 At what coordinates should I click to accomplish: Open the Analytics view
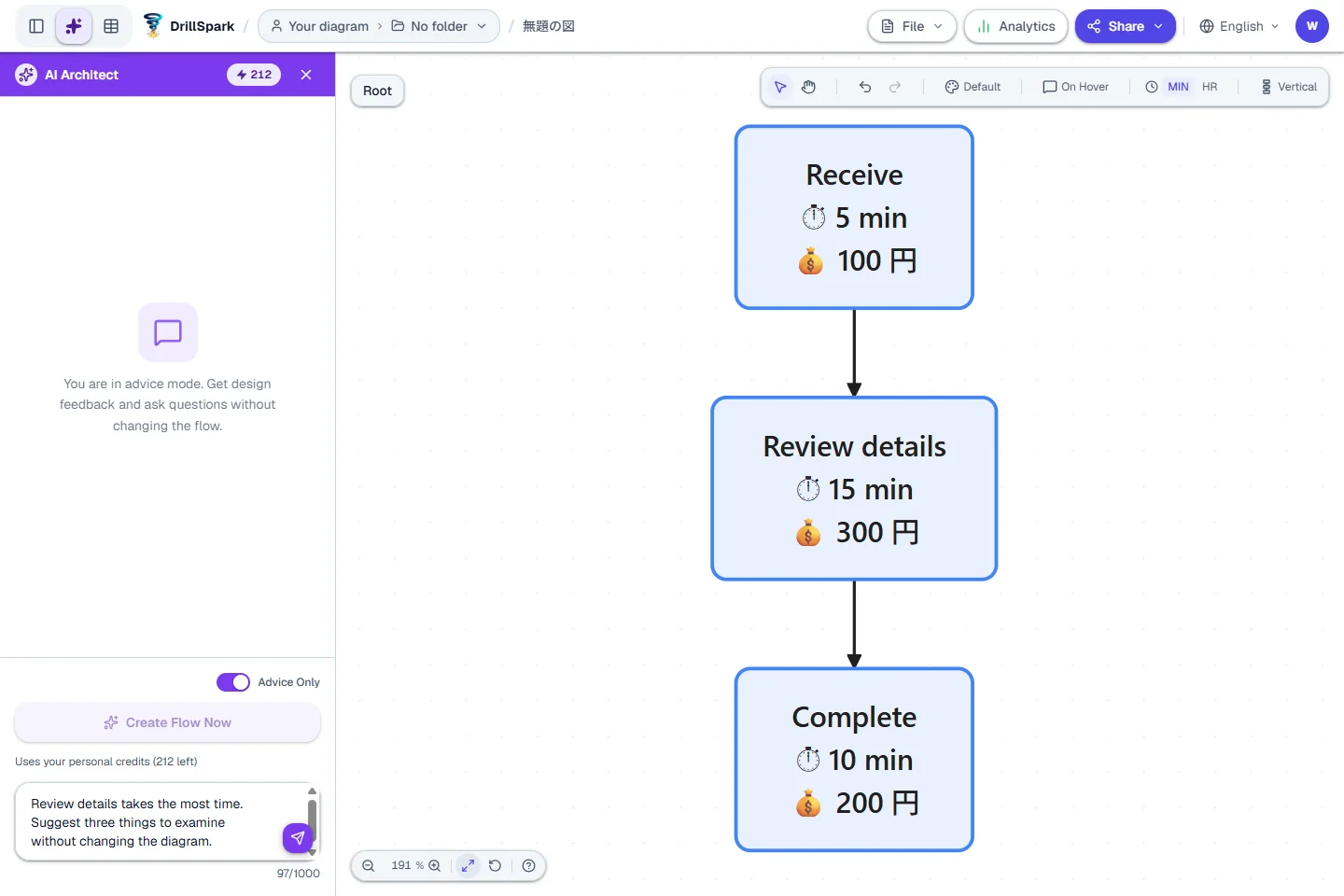tap(1015, 26)
